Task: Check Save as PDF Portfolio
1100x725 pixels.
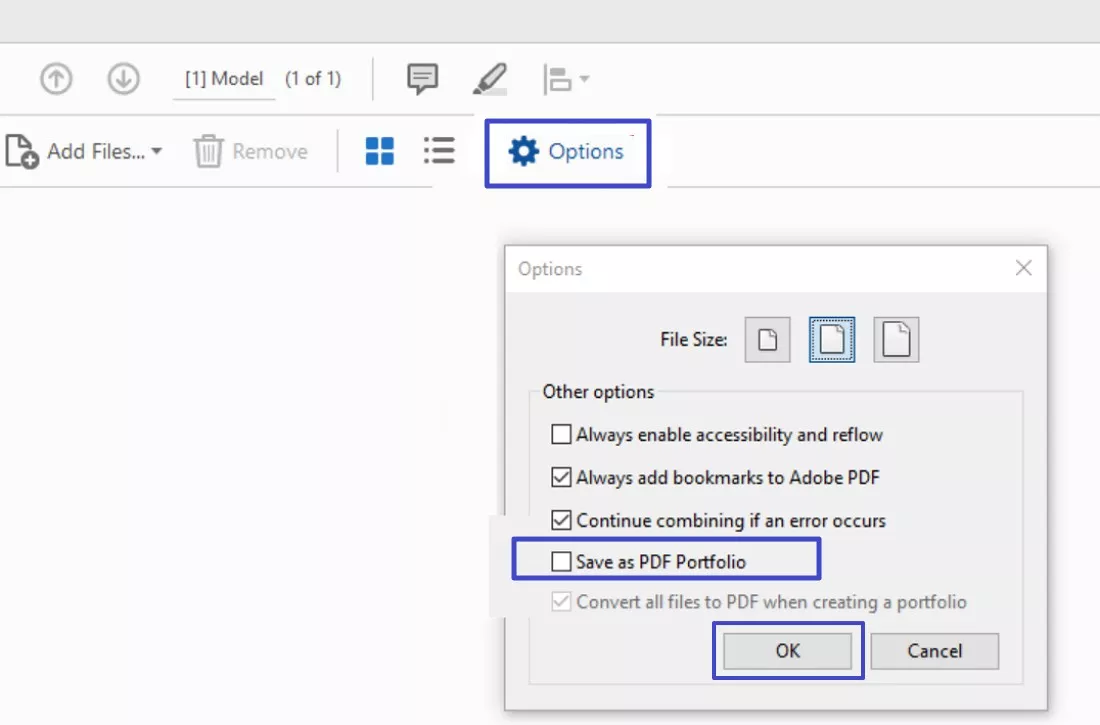Action: point(562,561)
